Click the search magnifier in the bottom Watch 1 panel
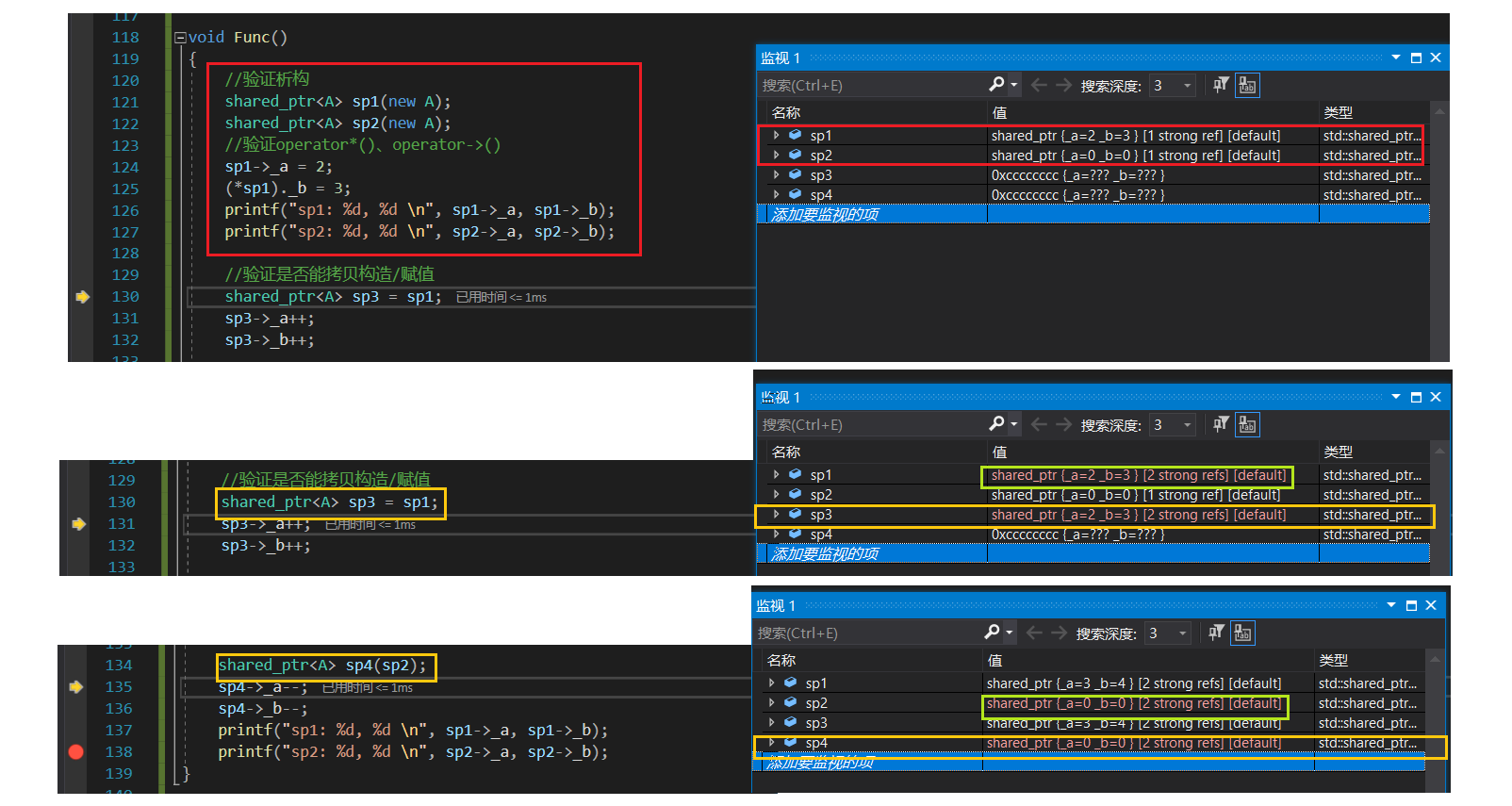 pos(992,633)
